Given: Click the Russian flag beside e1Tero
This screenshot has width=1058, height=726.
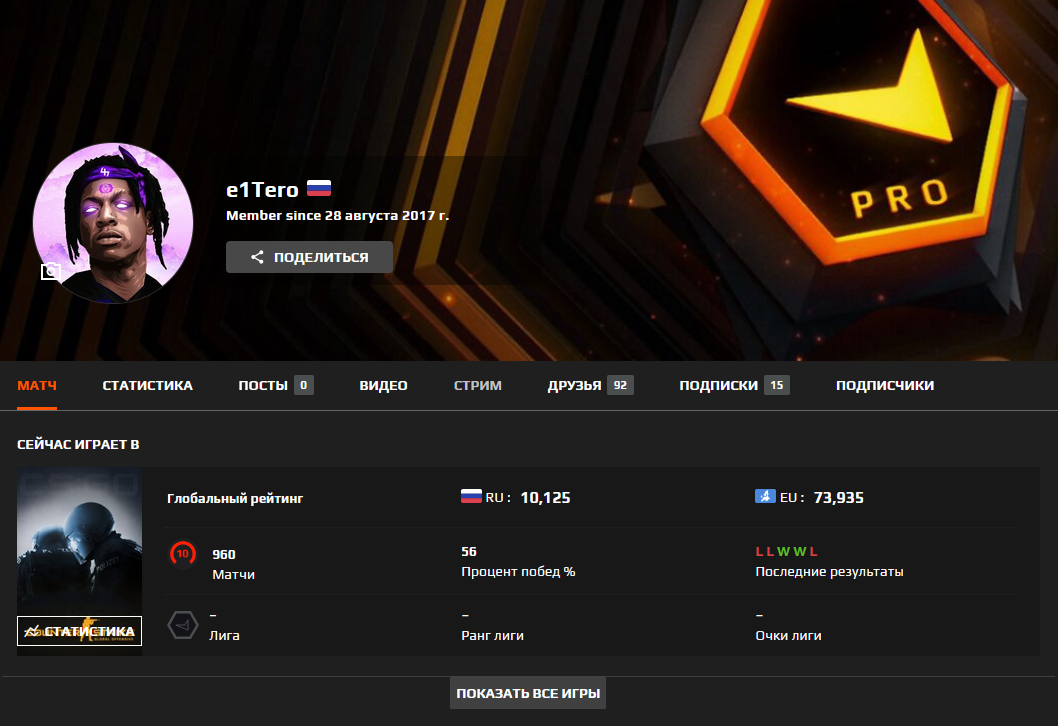Looking at the screenshot, I should point(319,188).
